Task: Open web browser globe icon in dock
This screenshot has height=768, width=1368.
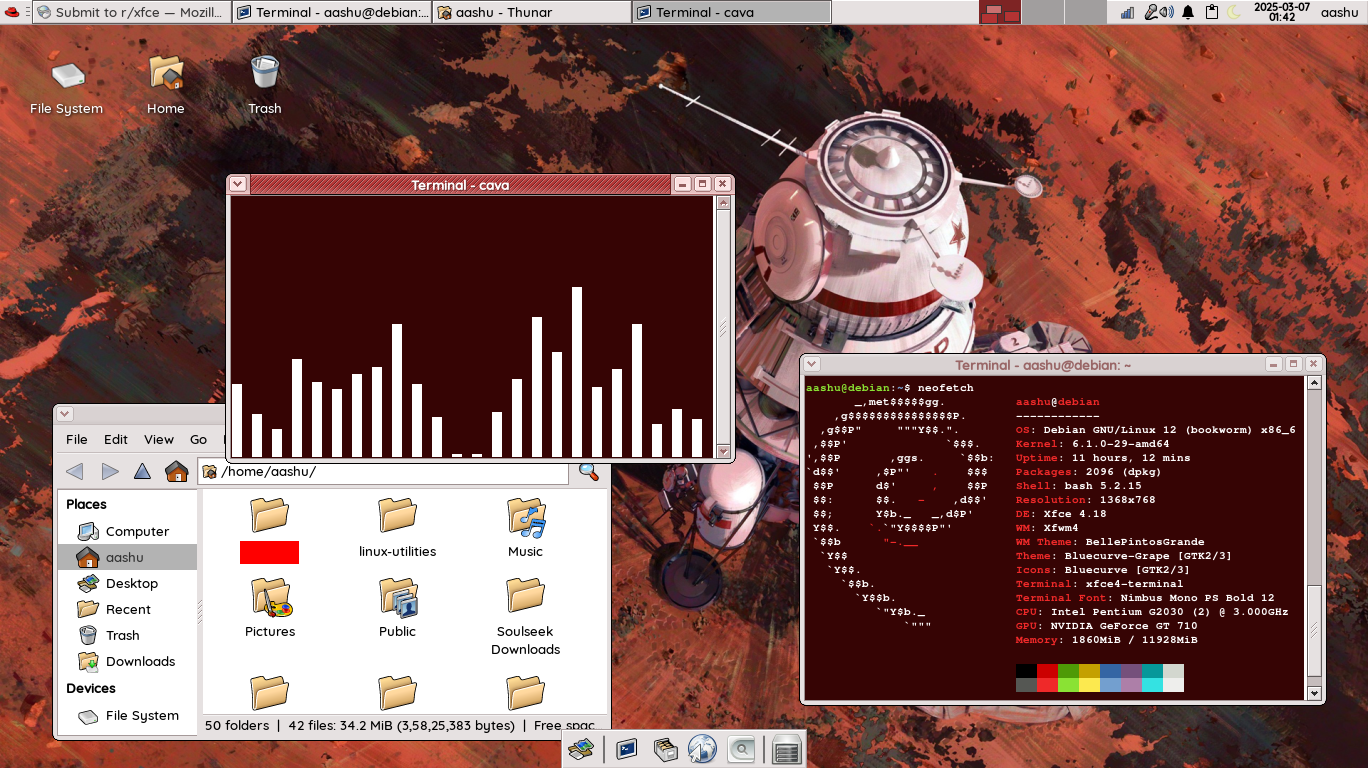Action: pyautogui.click(x=703, y=748)
